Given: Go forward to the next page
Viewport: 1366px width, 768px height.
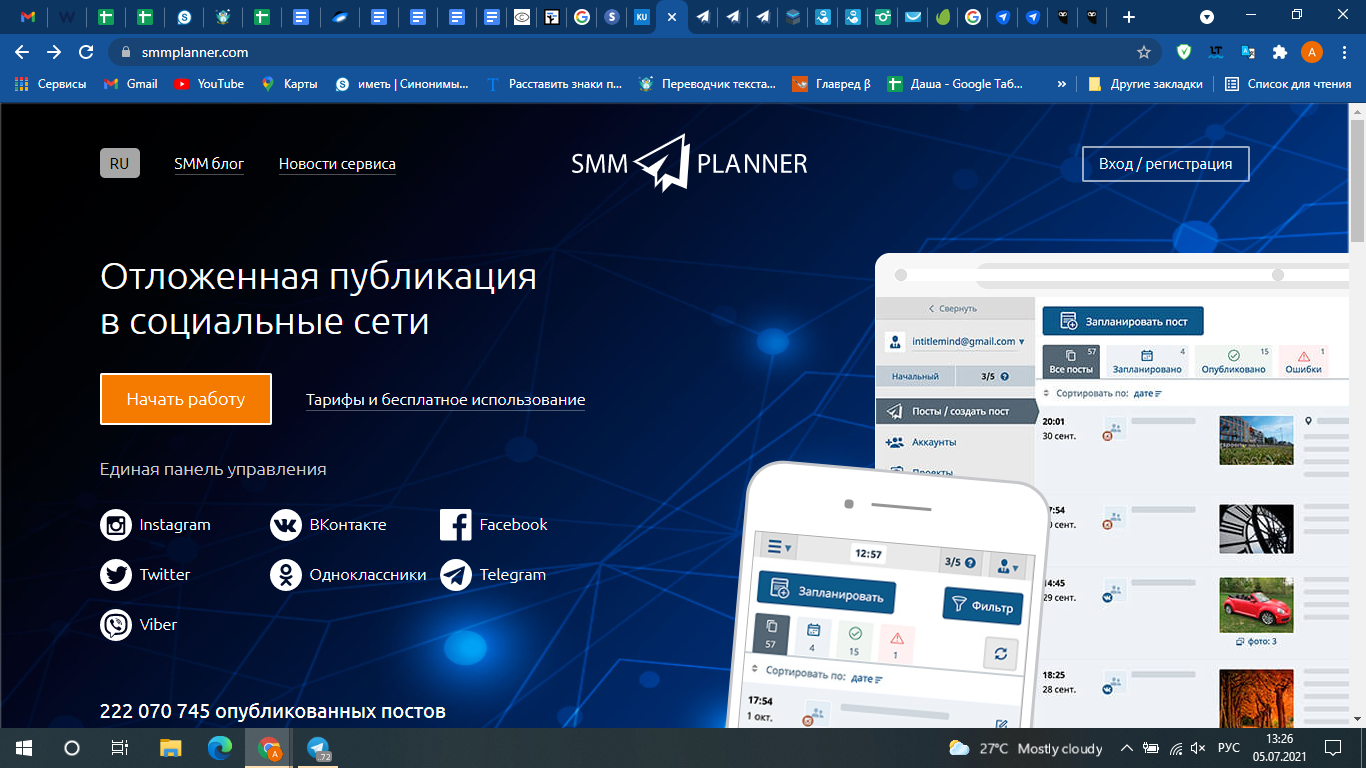Looking at the screenshot, I should point(54,52).
